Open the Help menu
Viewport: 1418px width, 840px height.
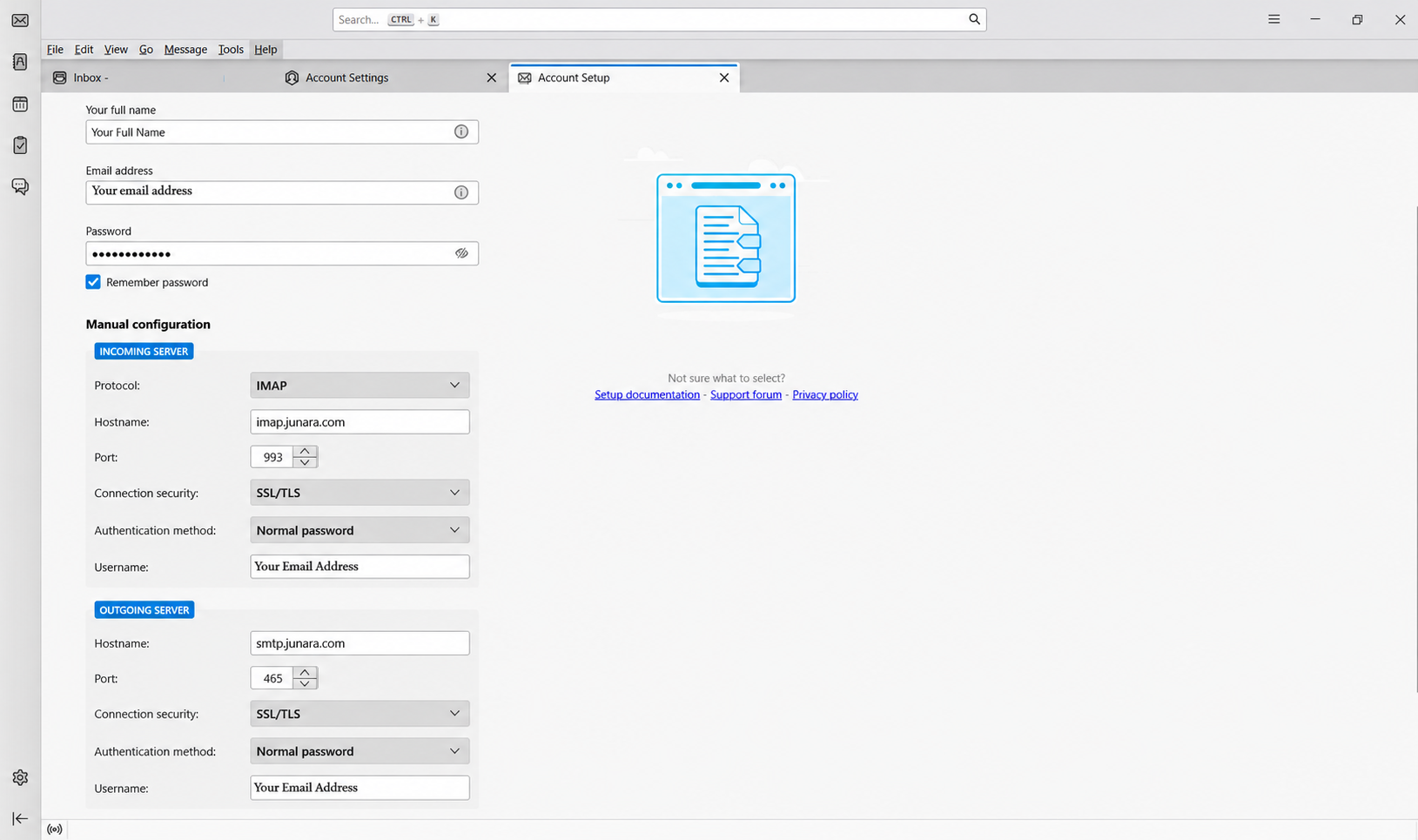click(265, 50)
